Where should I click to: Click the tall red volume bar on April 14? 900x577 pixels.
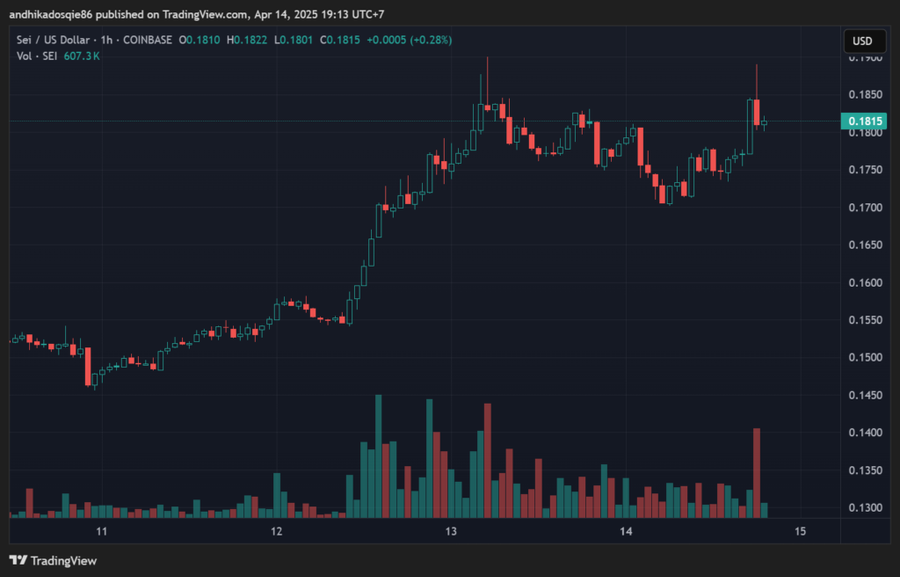pos(757,473)
